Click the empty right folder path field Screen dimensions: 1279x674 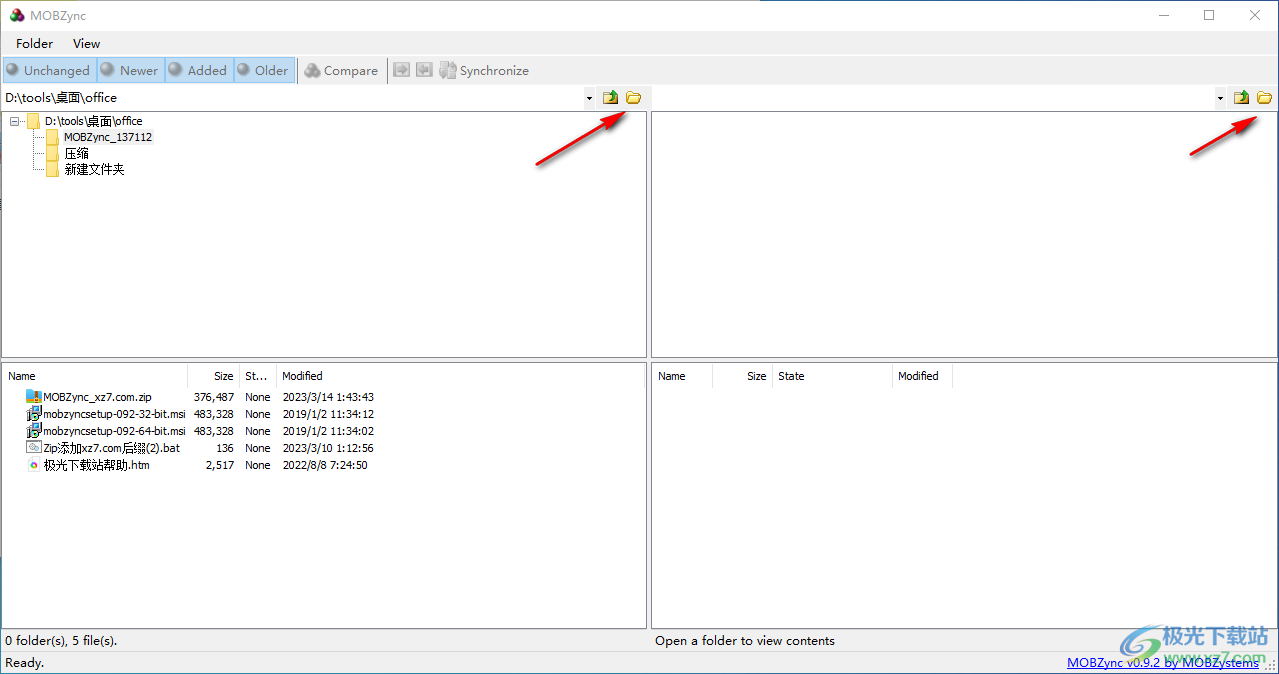pyautogui.click(x=933, y=98)
